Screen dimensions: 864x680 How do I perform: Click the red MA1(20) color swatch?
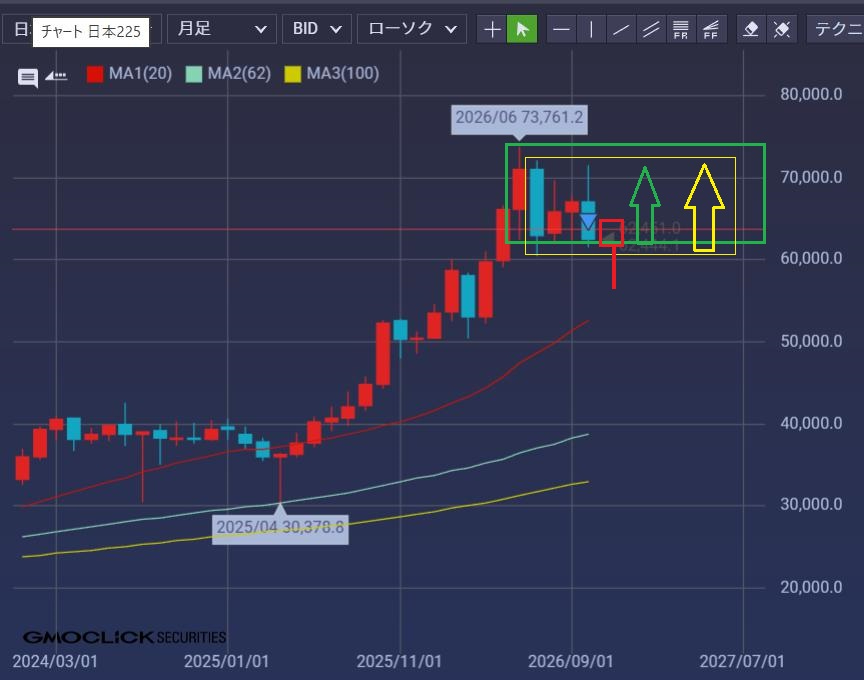(95, 74)
